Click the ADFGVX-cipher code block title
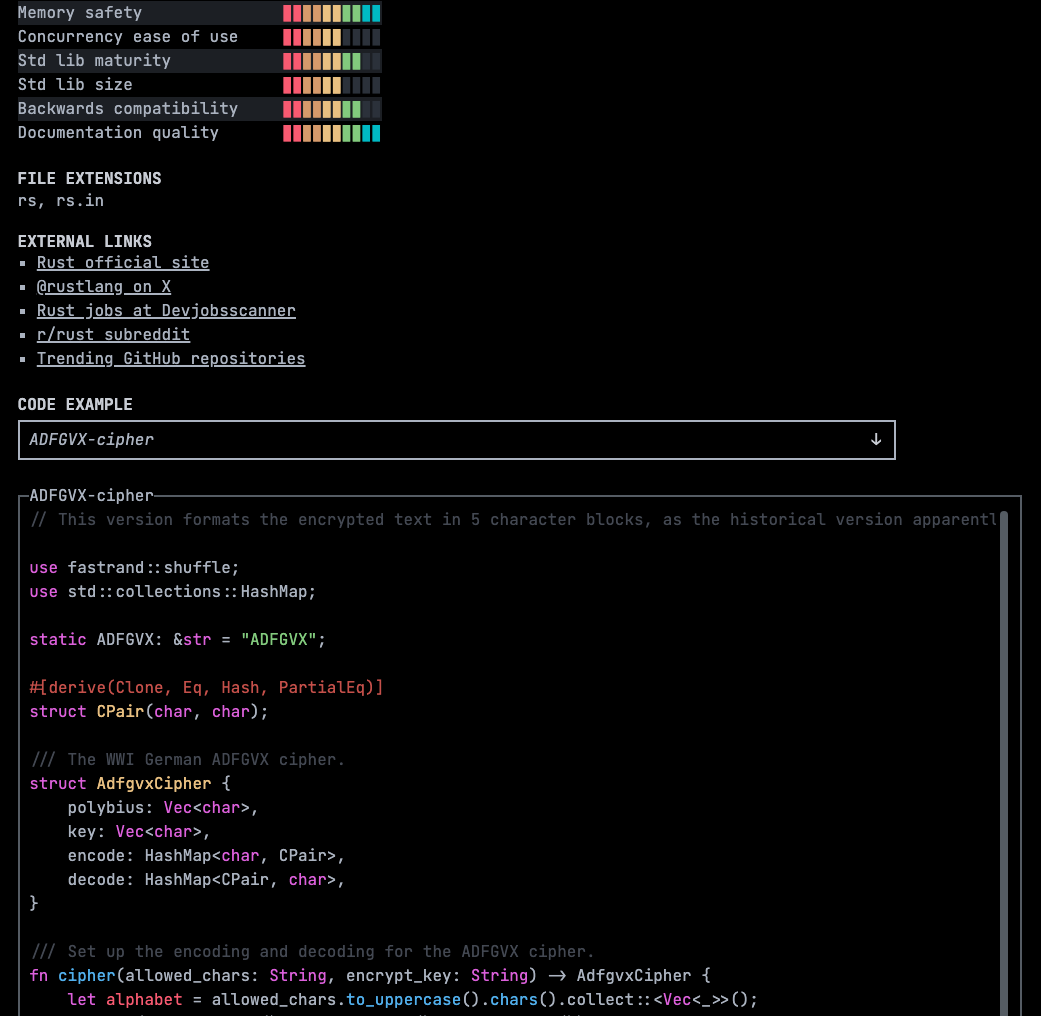 tap(92, 495)
